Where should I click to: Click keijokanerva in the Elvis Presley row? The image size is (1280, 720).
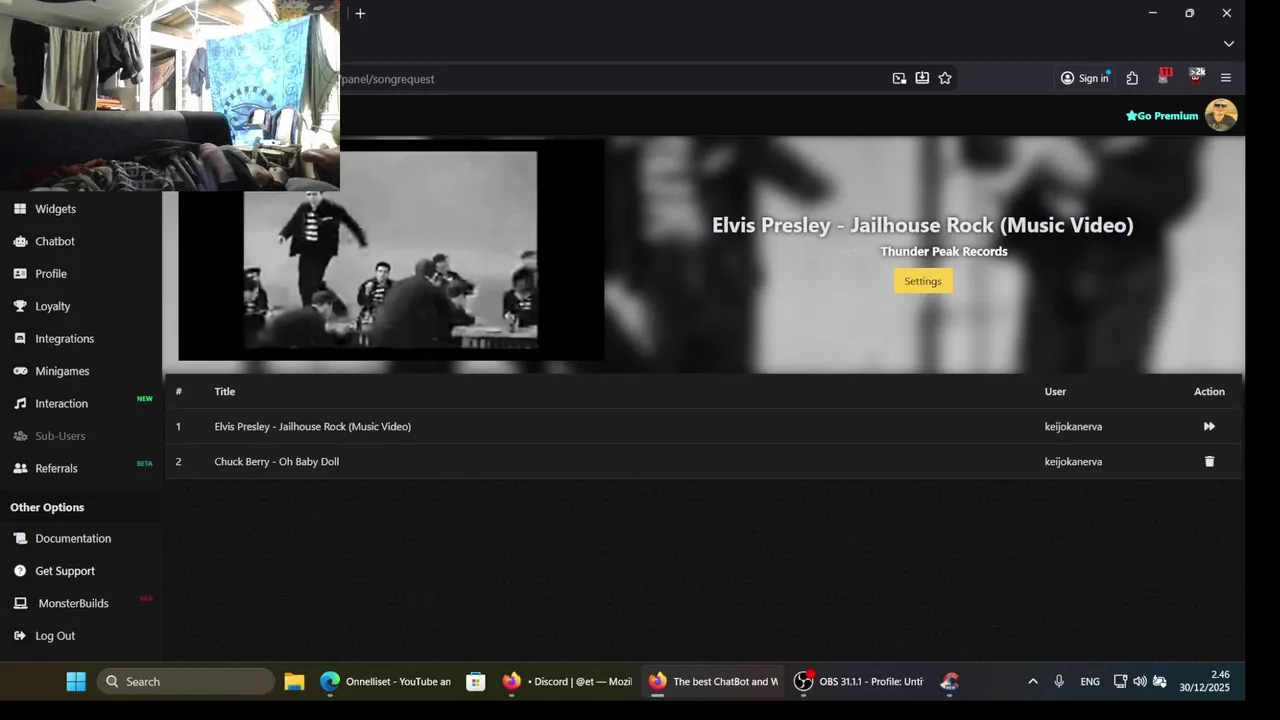point(1073,427)
